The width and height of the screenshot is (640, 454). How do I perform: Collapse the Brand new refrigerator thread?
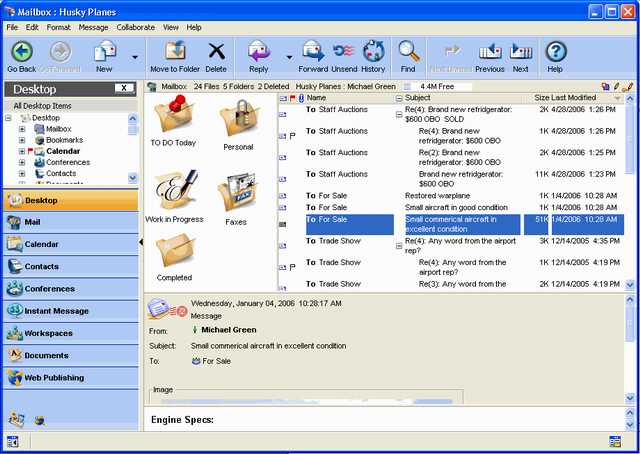coord(399,115)
